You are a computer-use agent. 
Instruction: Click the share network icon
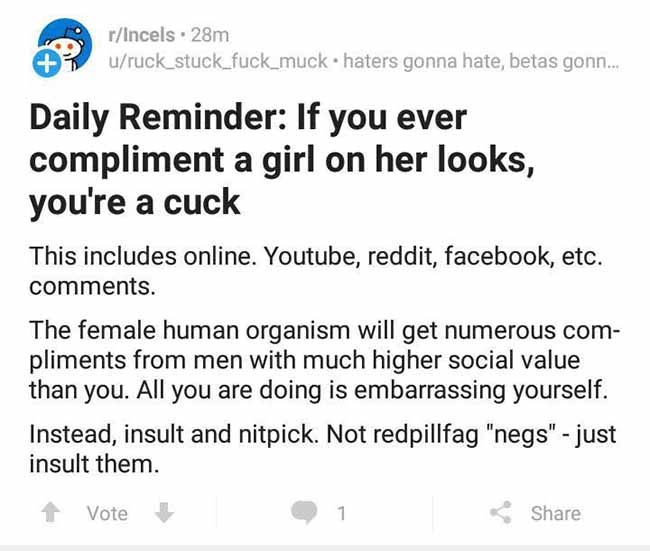tap(501, 512)
